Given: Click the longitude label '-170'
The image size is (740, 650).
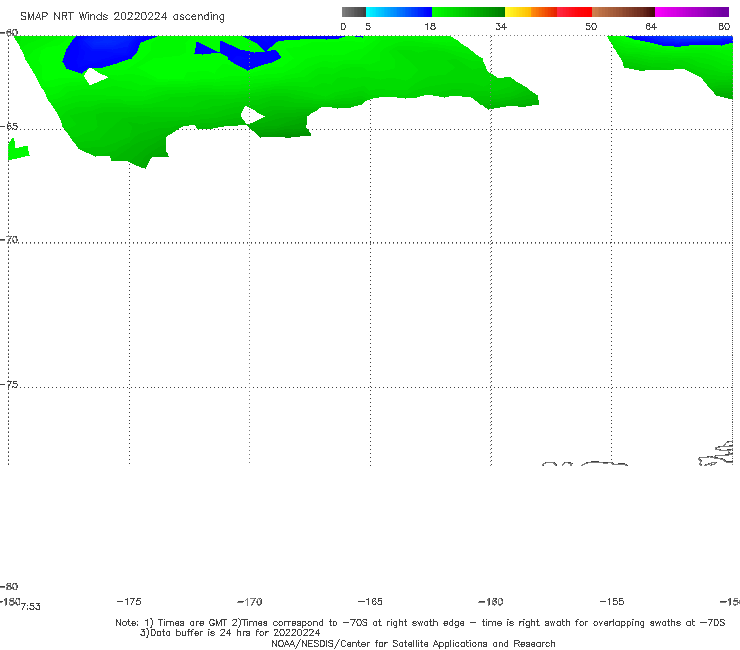Looking at the screenshot, I should [250, 601].
